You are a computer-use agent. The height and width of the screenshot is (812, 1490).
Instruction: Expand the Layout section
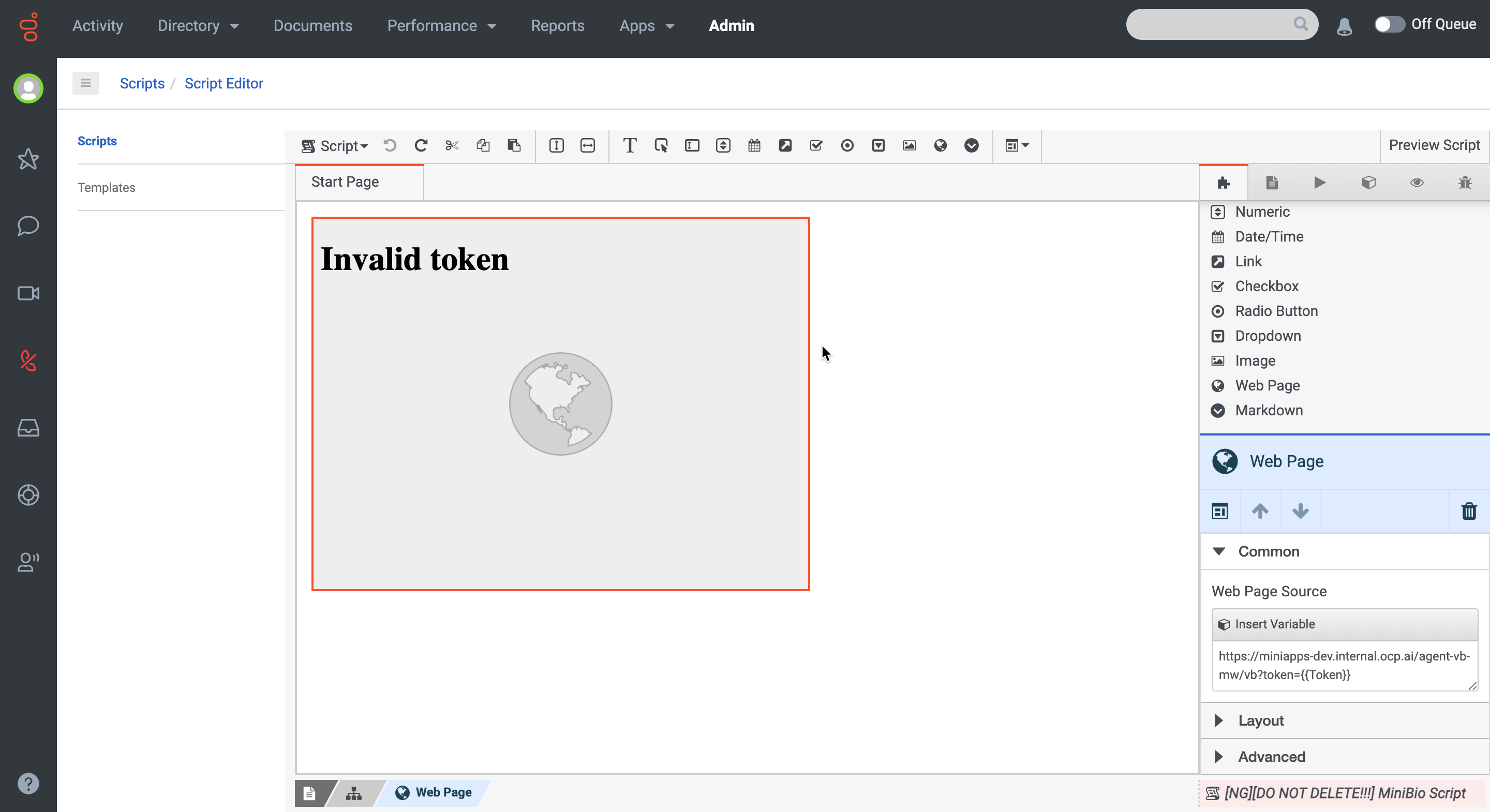pyautogui.click(x=1260, y=720)
